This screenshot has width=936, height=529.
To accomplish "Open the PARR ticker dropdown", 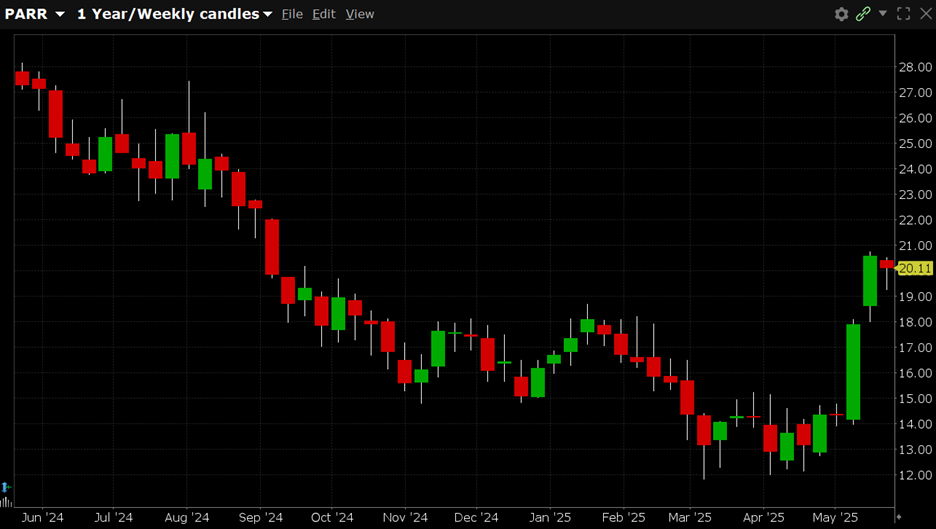I will pos(35,14).
